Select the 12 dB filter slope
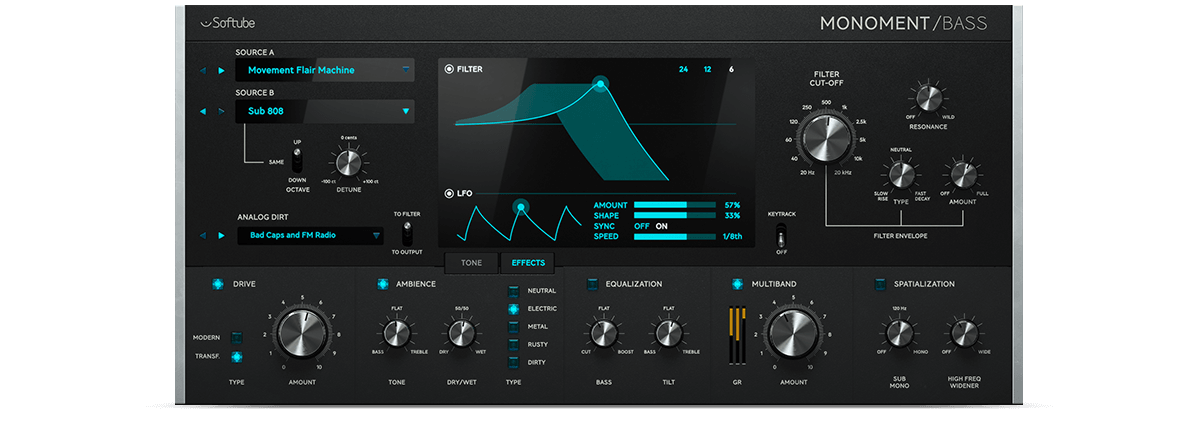 coord(708,69)
